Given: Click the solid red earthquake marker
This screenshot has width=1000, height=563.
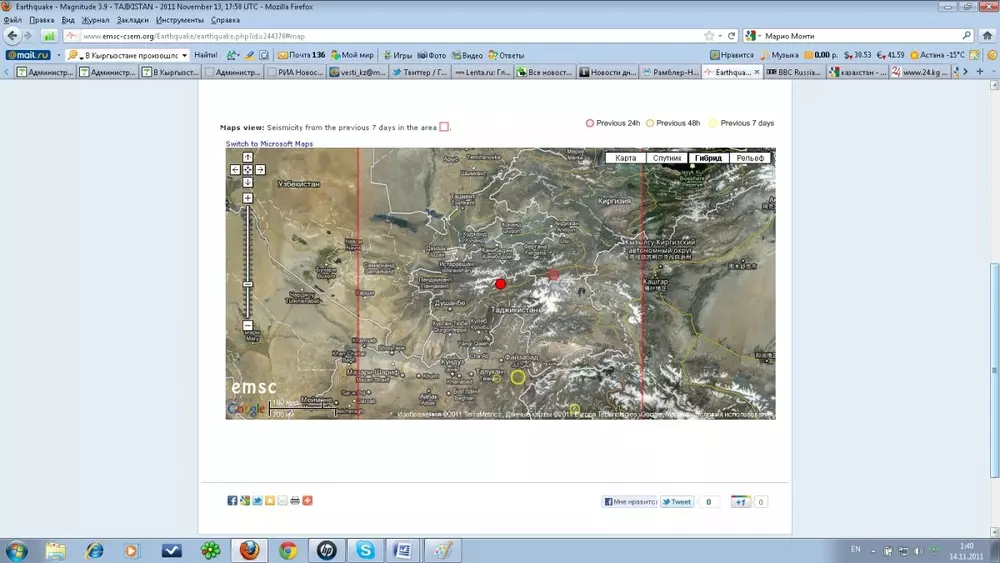Looking at the screenshot, I should (x=501, y=284).
